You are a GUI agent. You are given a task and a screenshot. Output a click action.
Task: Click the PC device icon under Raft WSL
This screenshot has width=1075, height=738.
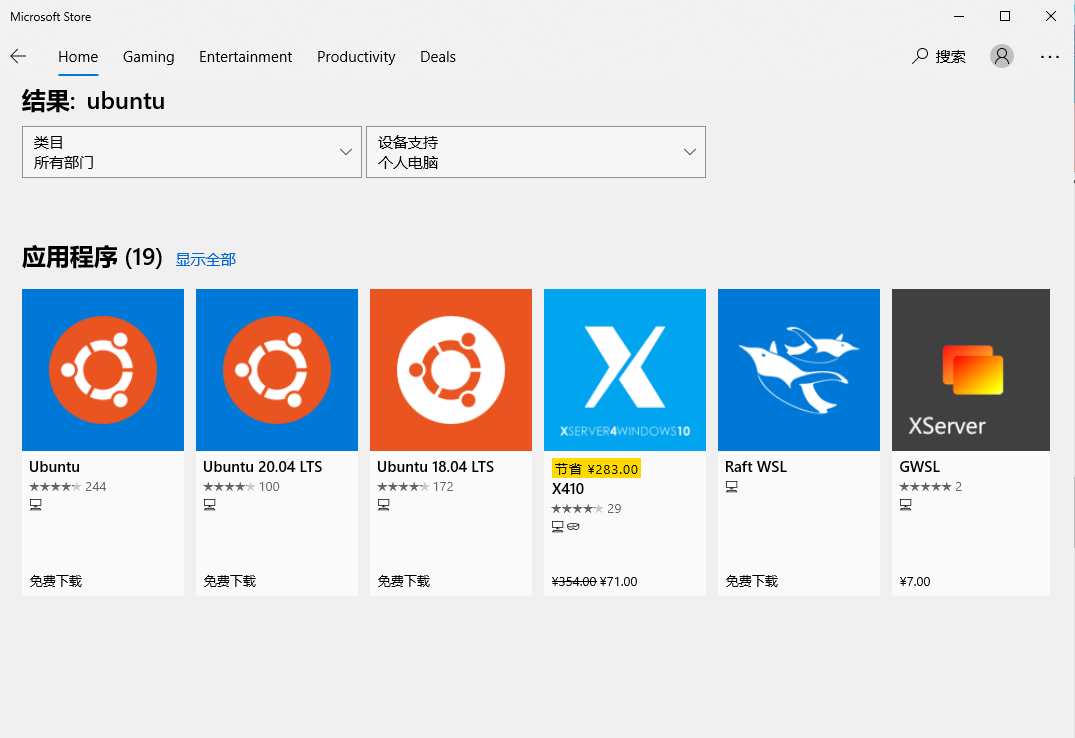point(732,487)
